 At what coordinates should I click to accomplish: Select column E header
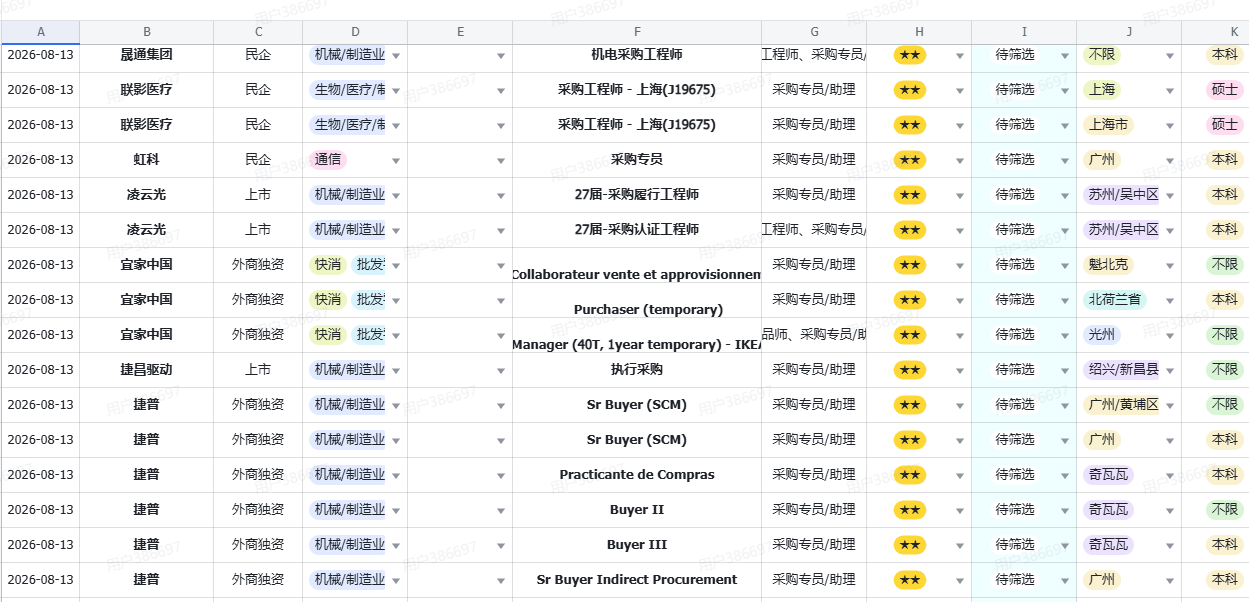pyautogui.click(x=460, y=32)
